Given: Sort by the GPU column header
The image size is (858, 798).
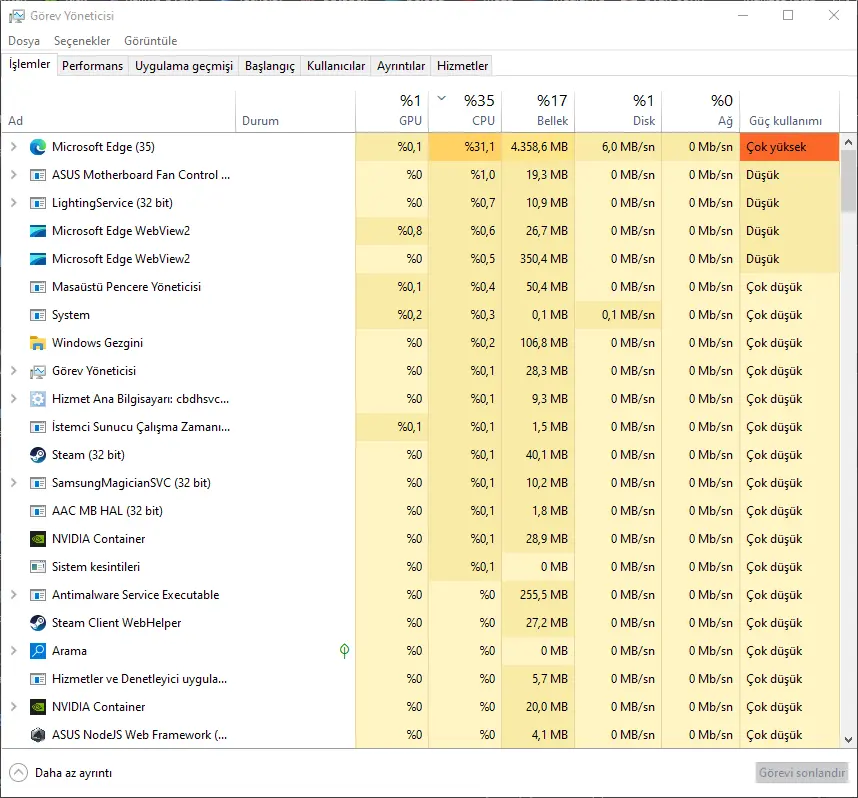Looking at the screenshot, I should click(392, 112).
